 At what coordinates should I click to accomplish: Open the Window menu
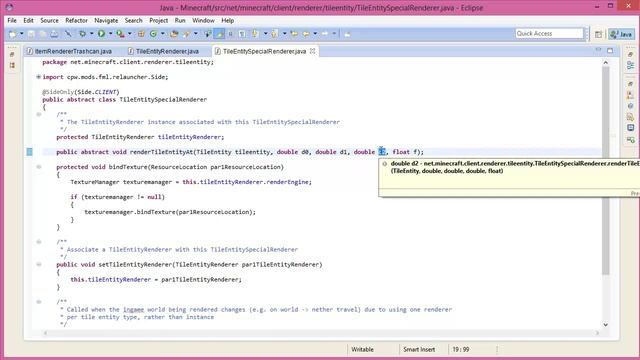click(203, 20)
